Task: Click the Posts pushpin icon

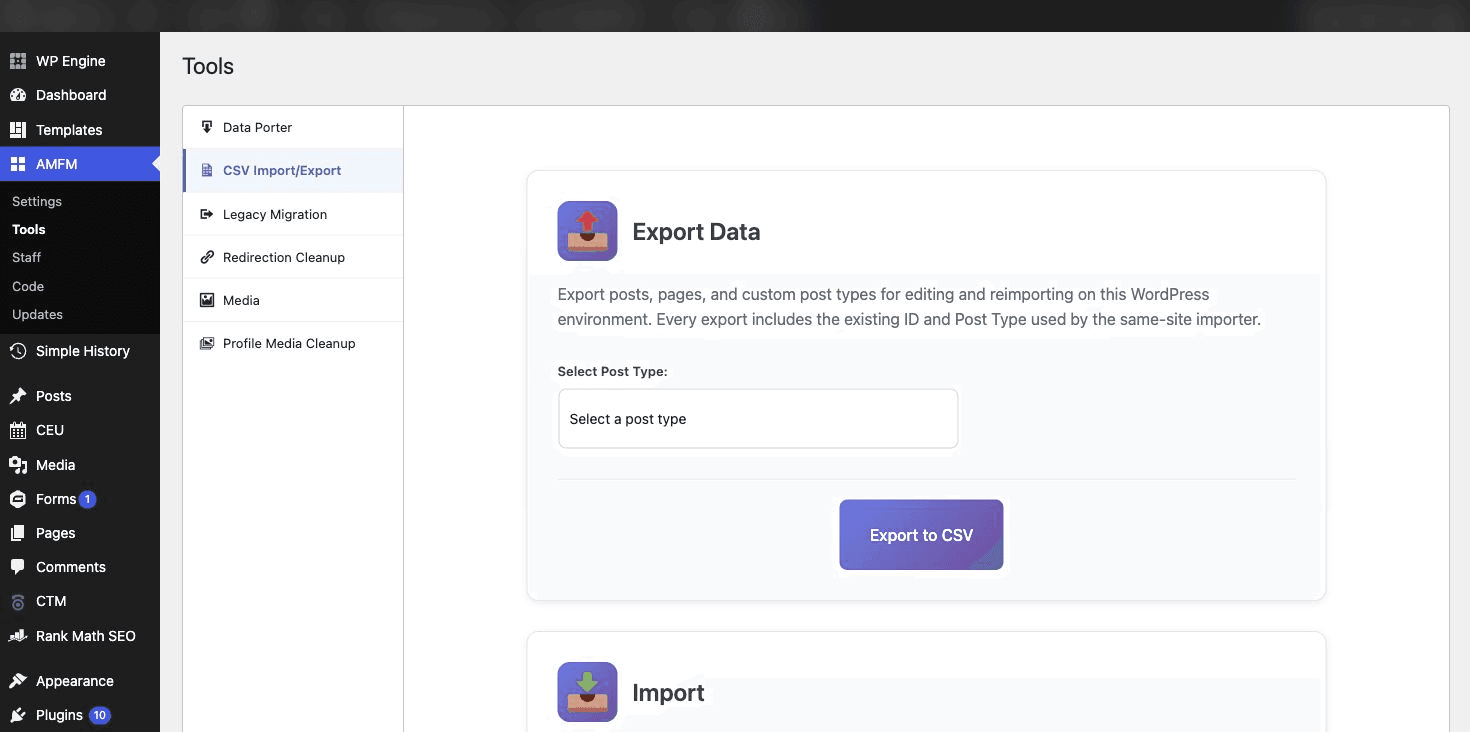Action: tap(18, 396)
